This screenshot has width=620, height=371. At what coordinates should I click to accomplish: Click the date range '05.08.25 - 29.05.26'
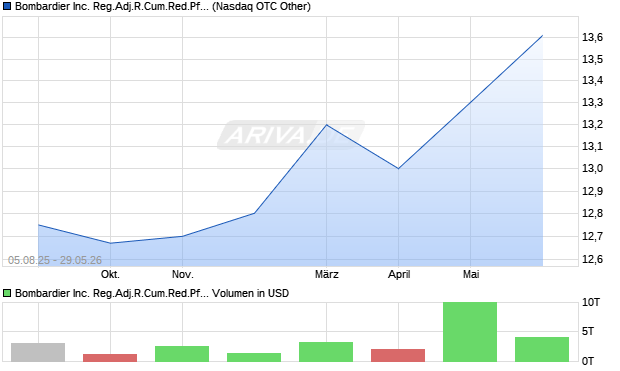[55, 260]
